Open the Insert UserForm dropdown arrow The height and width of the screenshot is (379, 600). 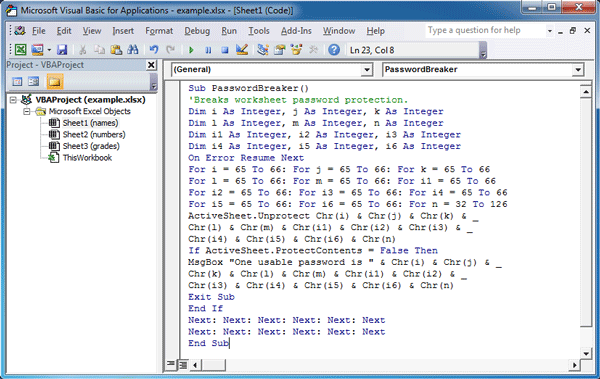pyautogui.click(x=49, y=50)
